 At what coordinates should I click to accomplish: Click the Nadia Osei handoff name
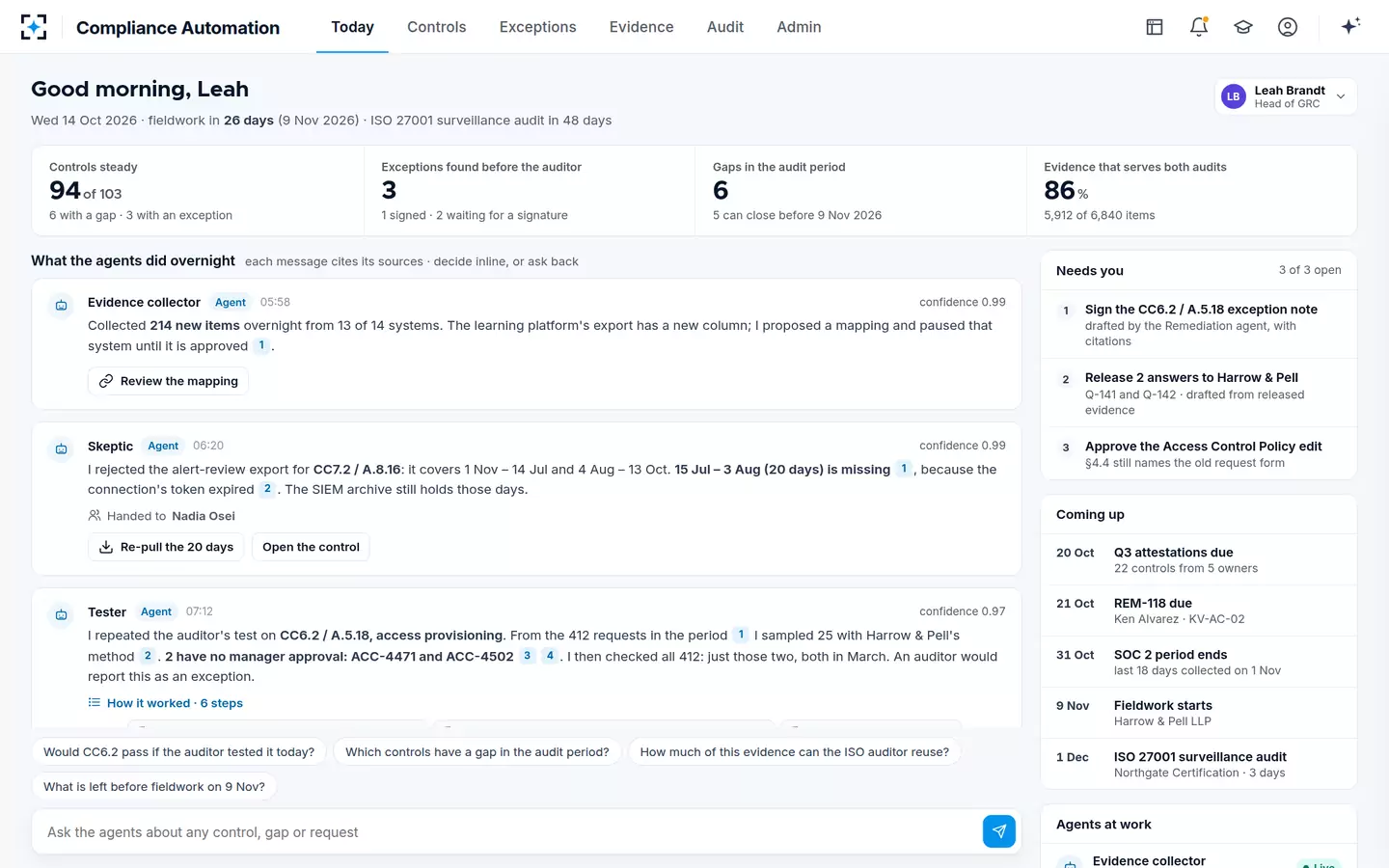204,516
